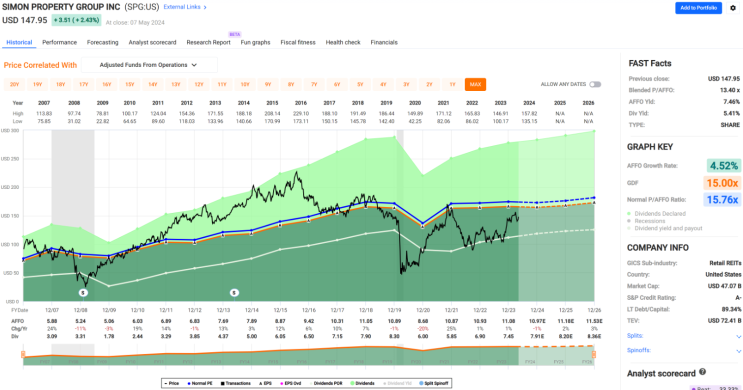Click the Analyst scorecard help question-mark icon
The image size is (743, 390).
(702, 372)
